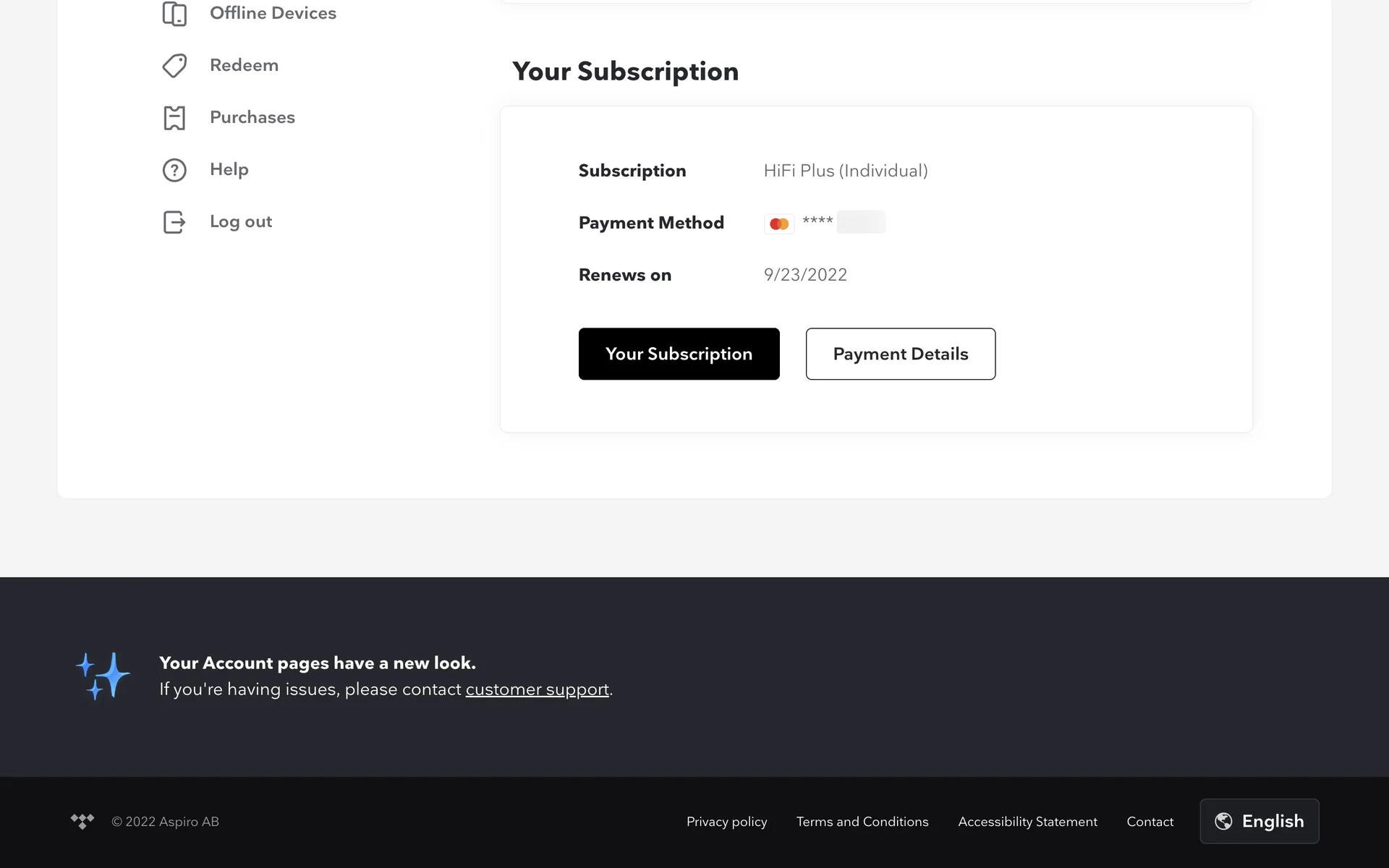1389x868 pixels.
Task: Click the Contact footer link
Action: click(1150, 822)
